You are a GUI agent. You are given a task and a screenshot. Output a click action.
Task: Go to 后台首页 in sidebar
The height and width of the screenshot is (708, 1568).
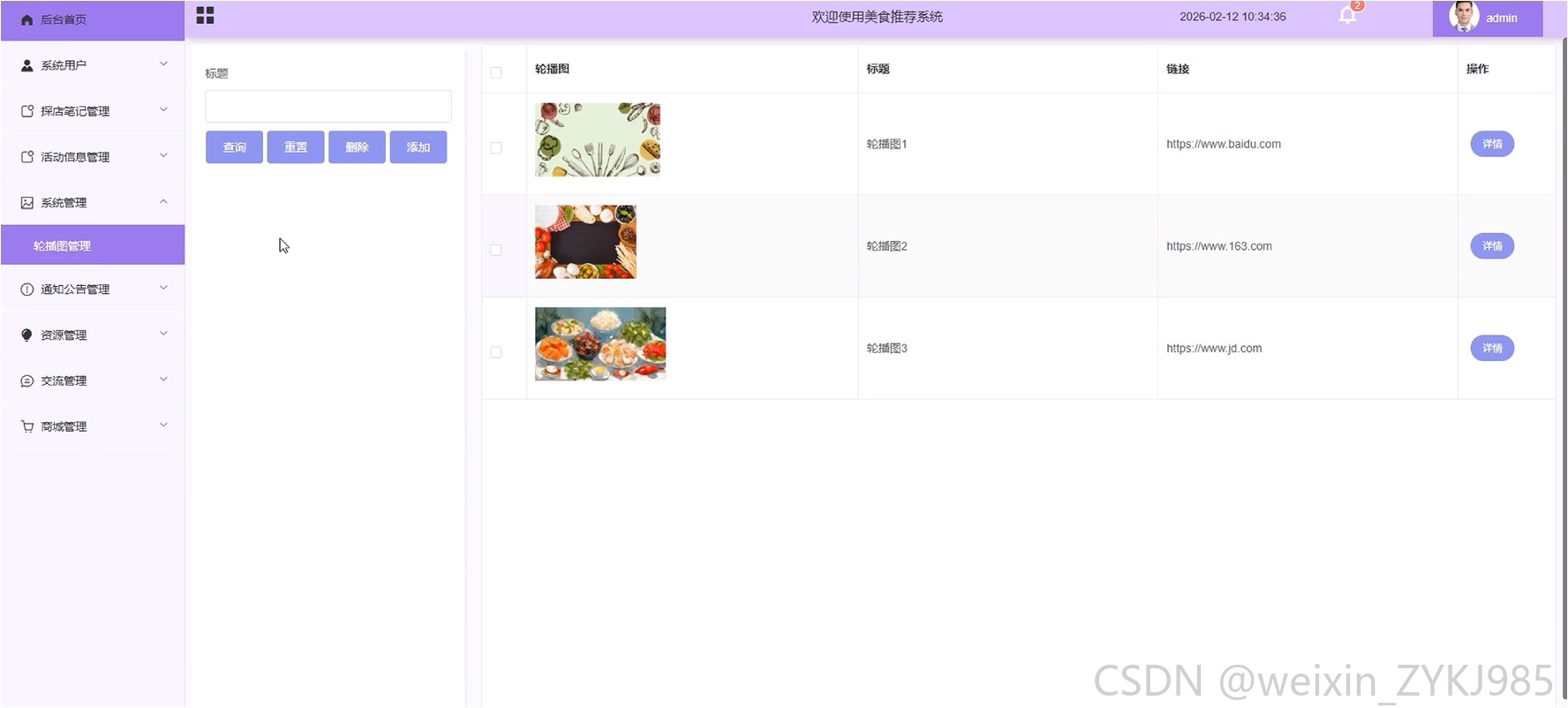[93, 20]
